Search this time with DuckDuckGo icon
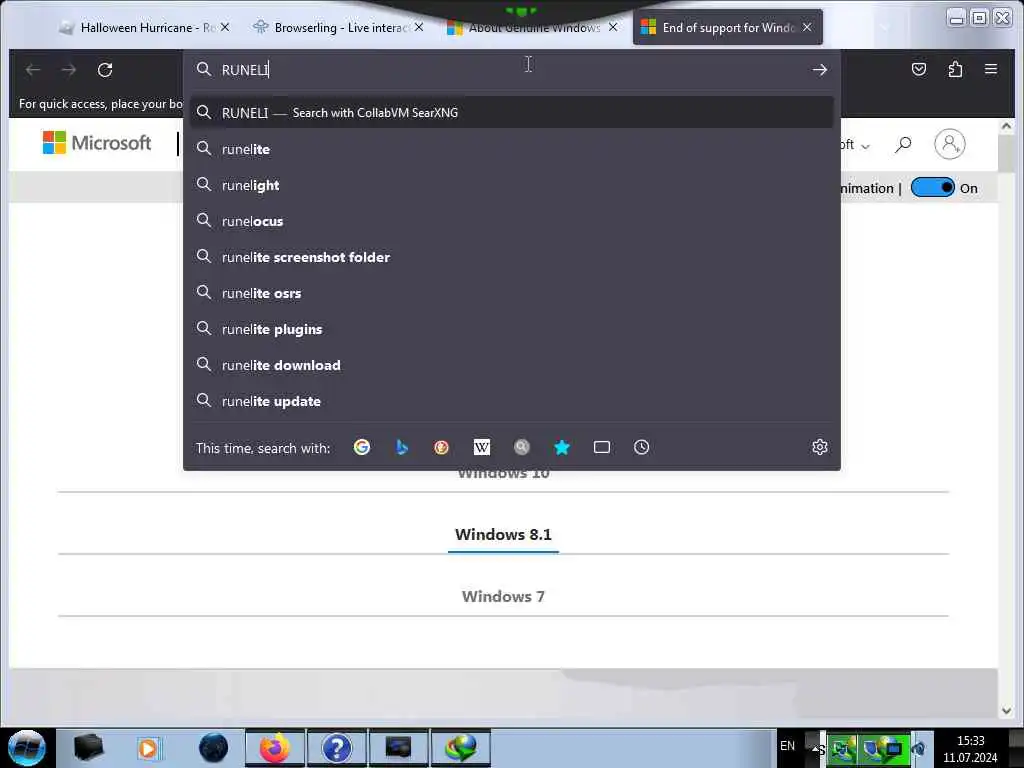1024x768 pixels. point(441,447)
